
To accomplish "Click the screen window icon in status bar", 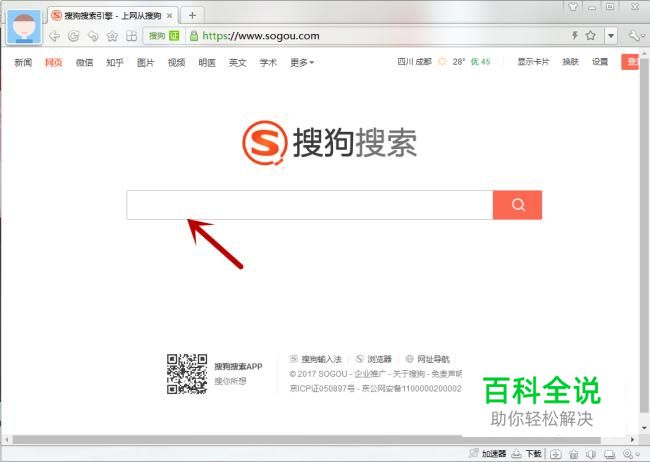I will [x=609, y=454].
